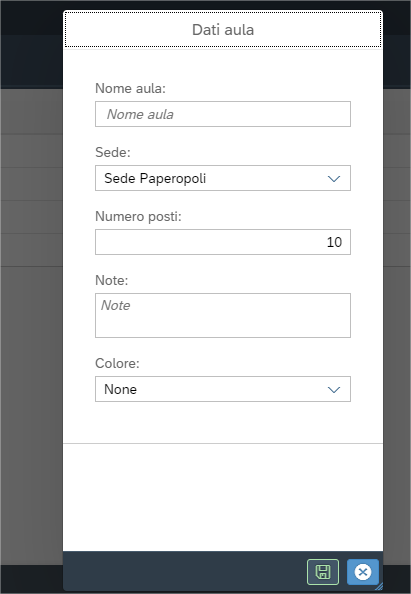411x594 pixels.
Task: Click empty area of dialog footer toolbar
Action: pyautogui.click(x=182, y=572)
